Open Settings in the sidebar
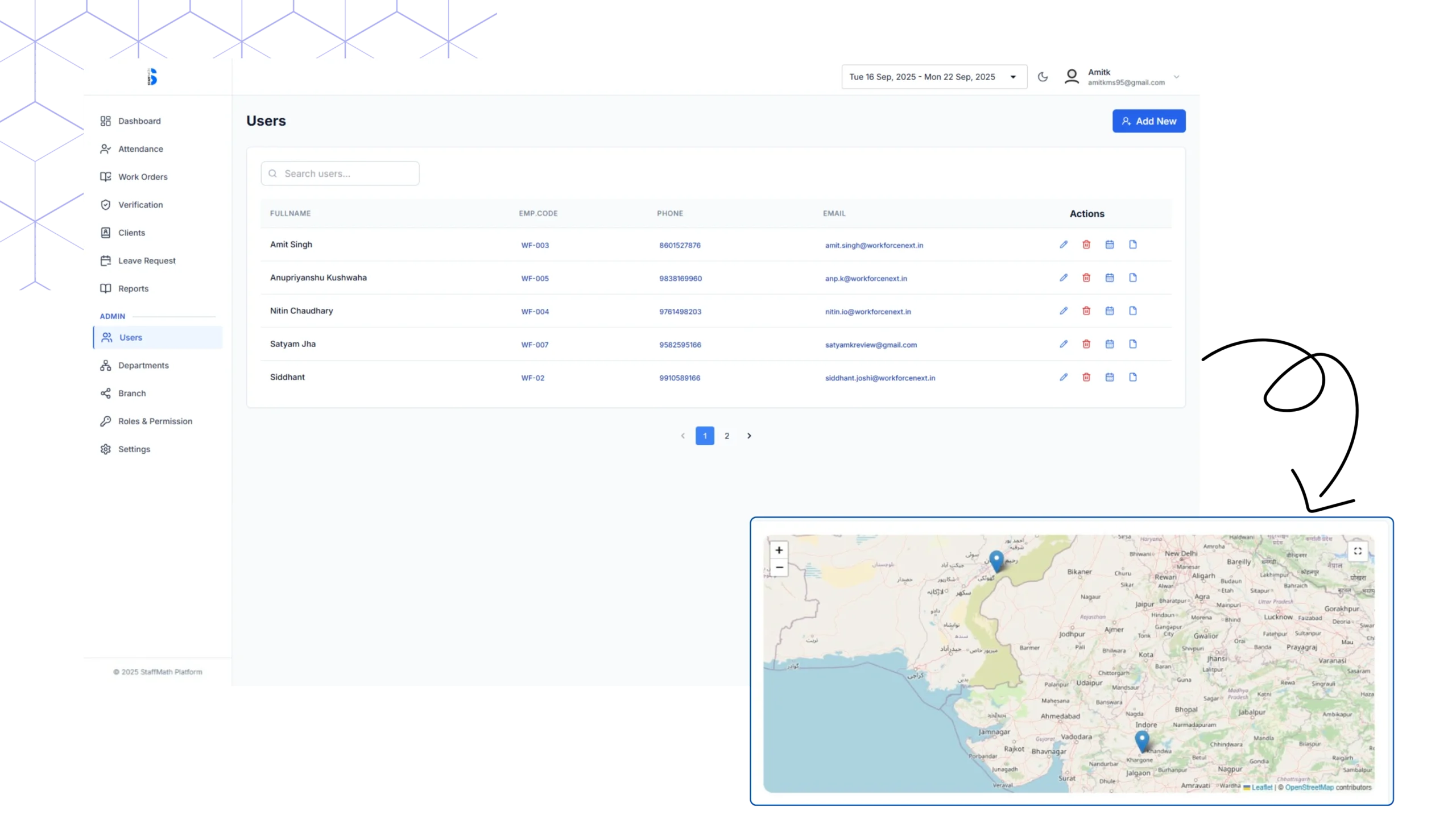Viewport: 1456px width, 836px height. point(134,450)
